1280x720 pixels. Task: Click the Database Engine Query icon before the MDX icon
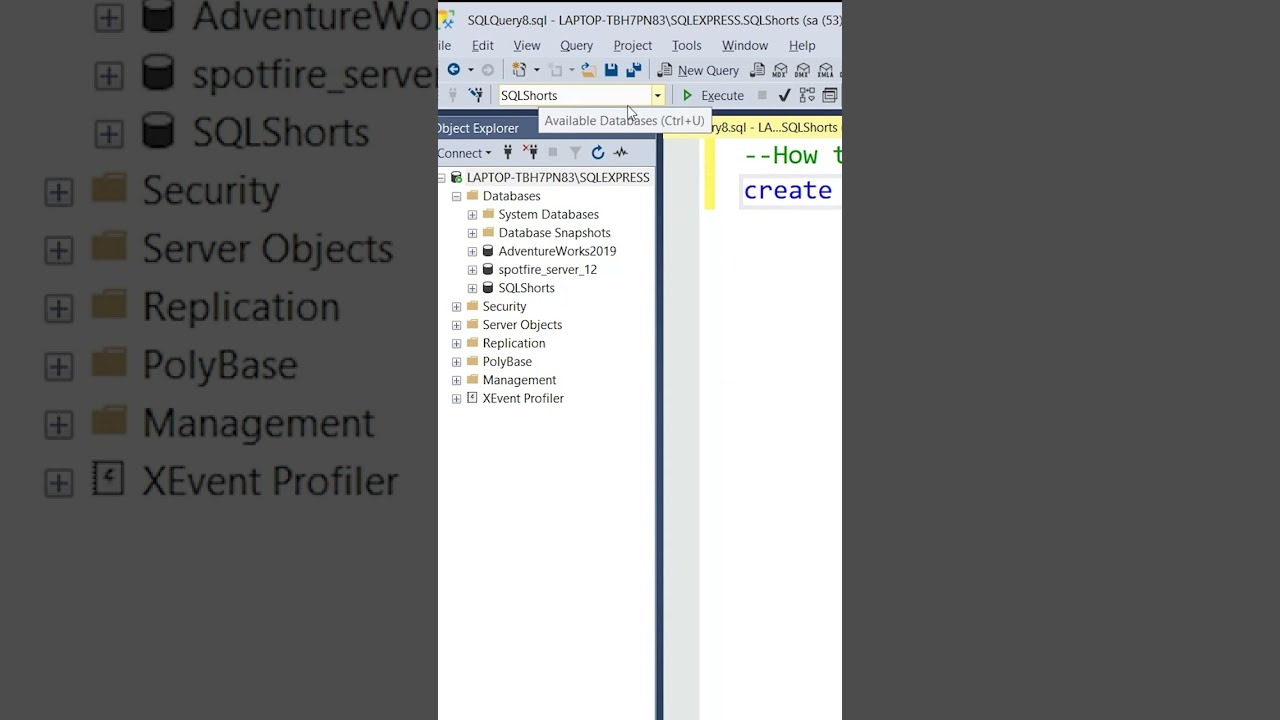click(x=758, y=70)
